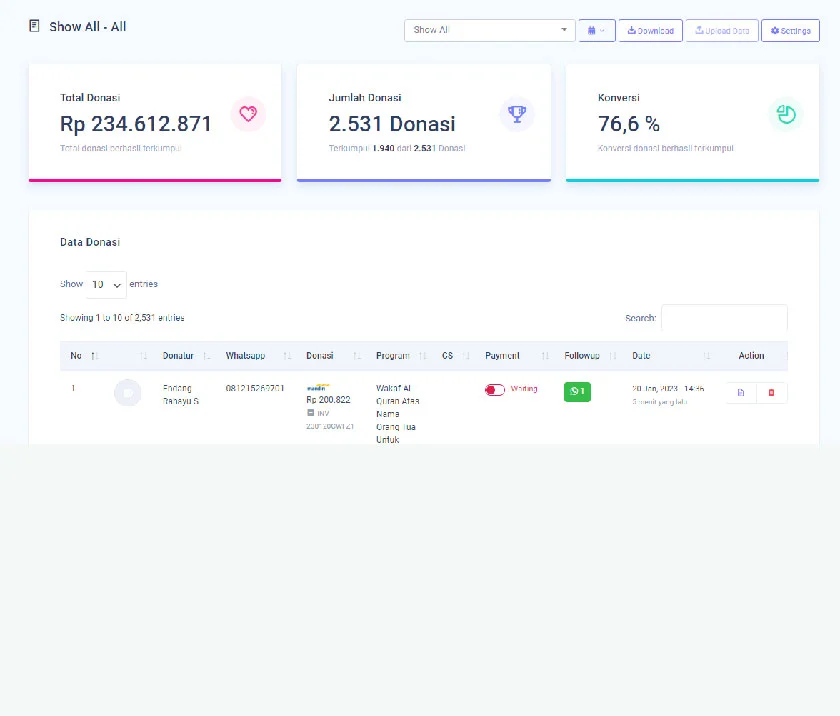840x716 pixels.
Task: Open the Show All filter dropdown
Action: 489,30
